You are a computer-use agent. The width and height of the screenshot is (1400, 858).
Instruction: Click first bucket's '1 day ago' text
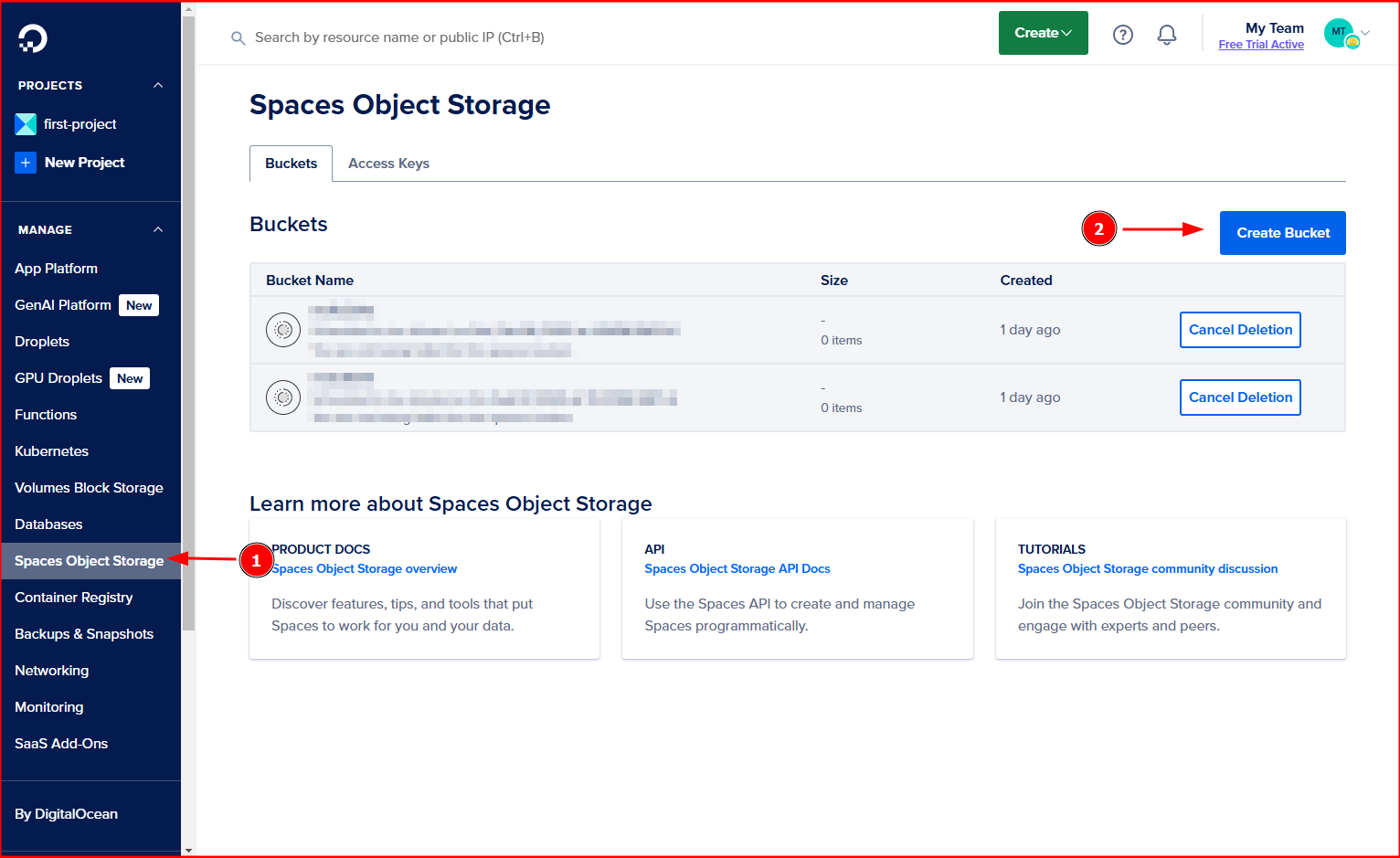(1030, 330)
